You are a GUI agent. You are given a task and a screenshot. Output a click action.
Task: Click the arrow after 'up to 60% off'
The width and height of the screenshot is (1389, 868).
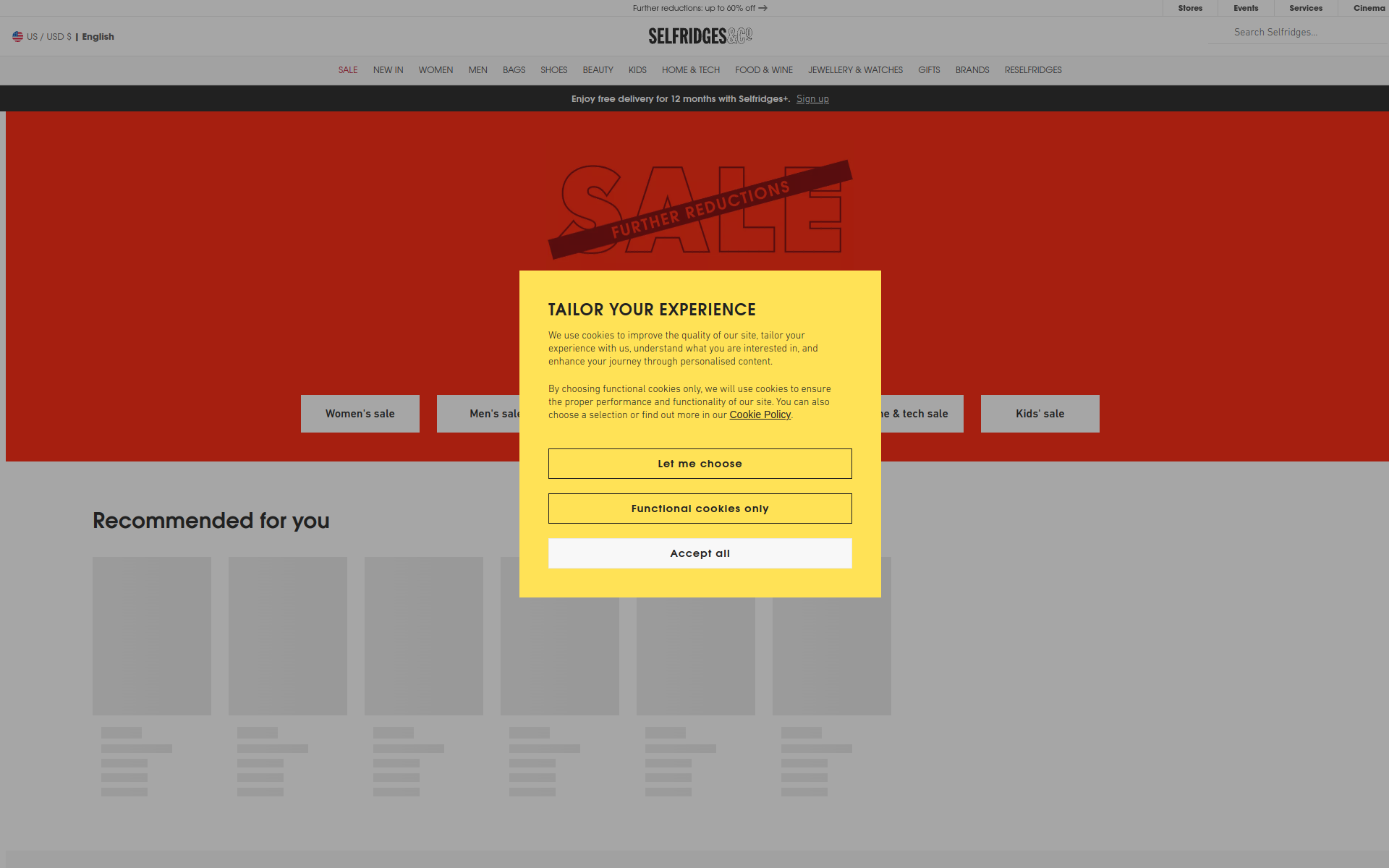[x=763, y=8]
